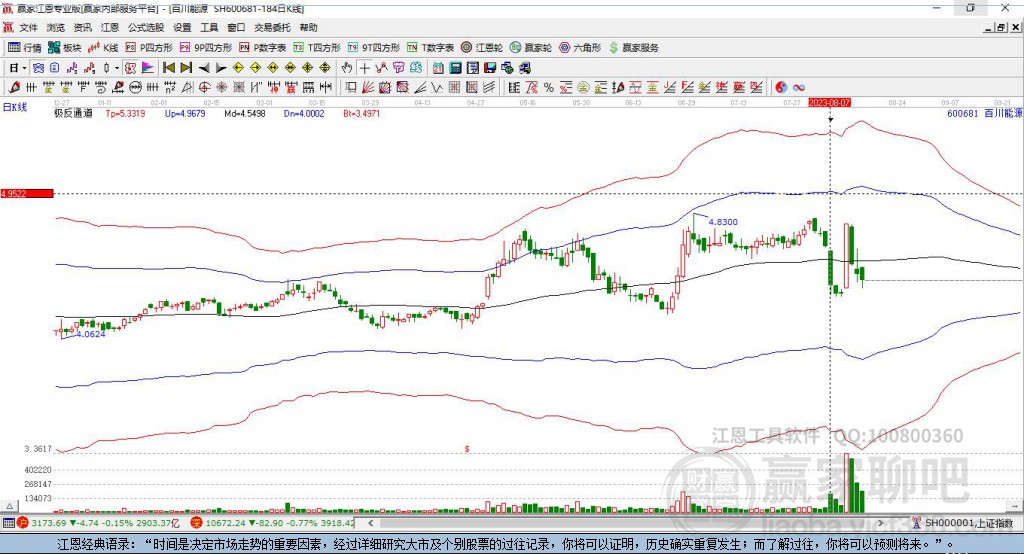1024x554 pixels.
Task: Click the status bar grid icon
Action: [8, 523]
